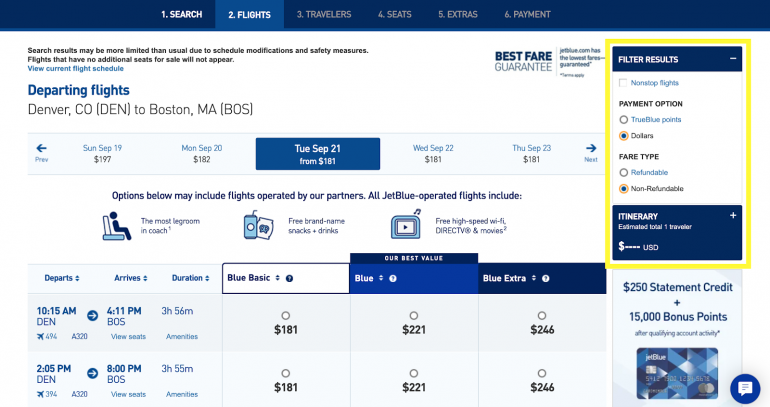Image resolution: width=770 pixels, height=407 pixels.
Task: Select the Wed Sep 22 date tab
Action: pyautogui.click(x=433, y=153)
